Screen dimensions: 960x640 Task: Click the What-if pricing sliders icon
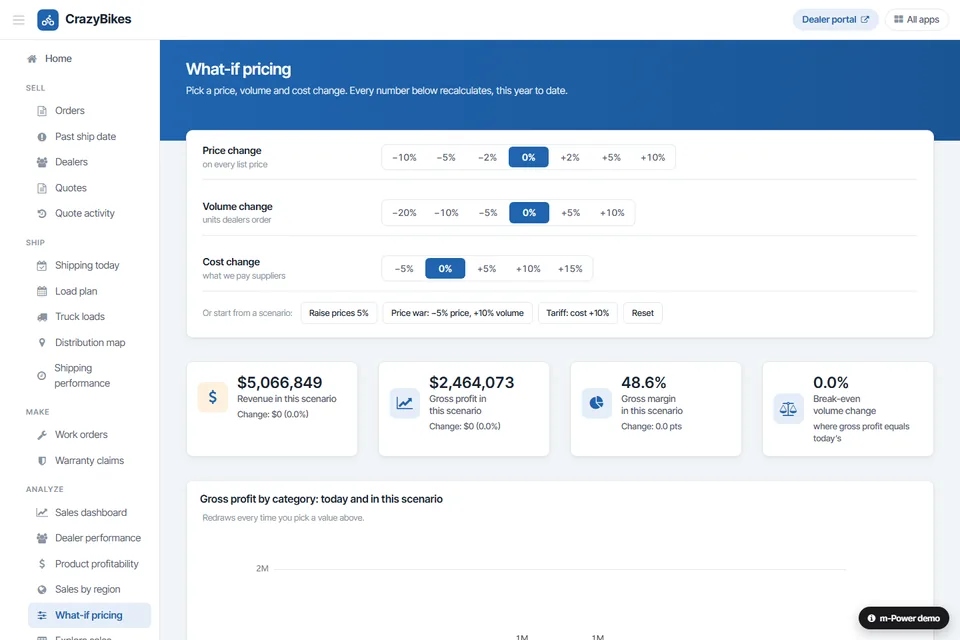pyautogui.click(x=42, y=616)
